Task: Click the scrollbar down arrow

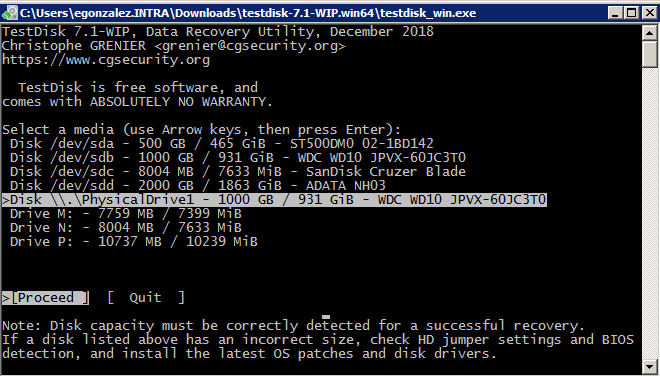Action: tap(650, 366)
